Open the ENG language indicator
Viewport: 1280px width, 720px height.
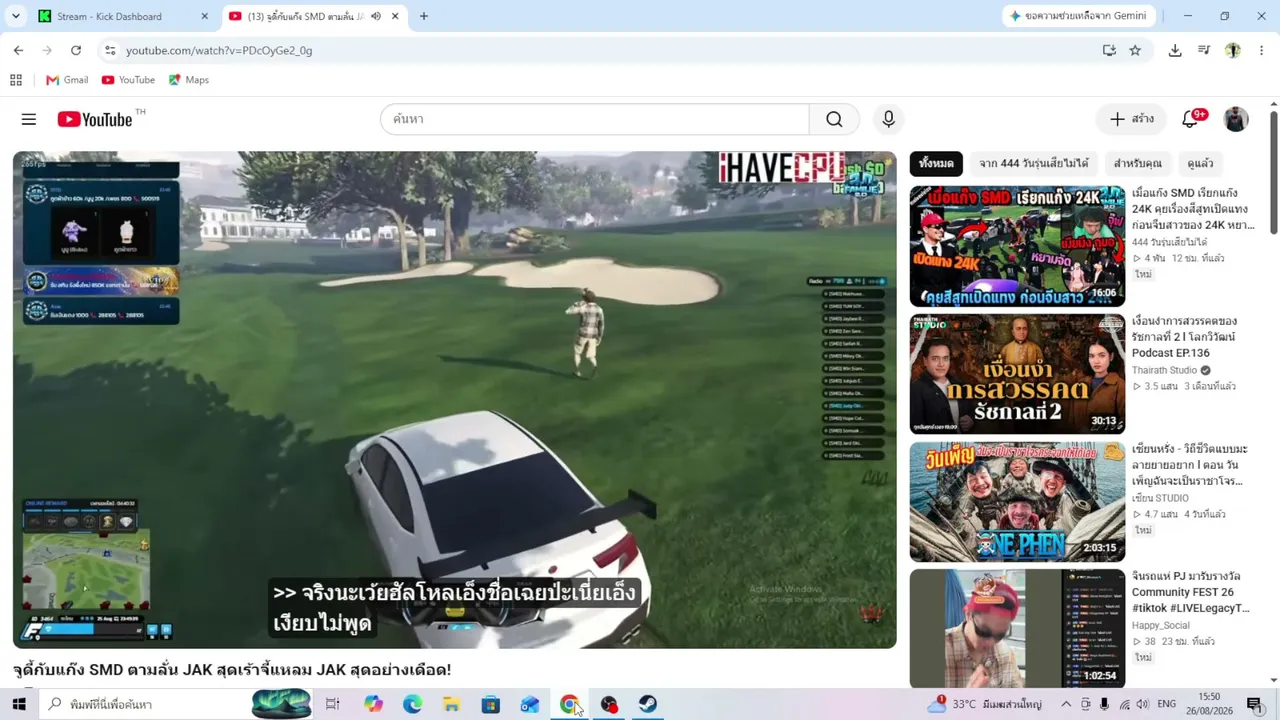pyautogui.click(x=1167, y=704)
